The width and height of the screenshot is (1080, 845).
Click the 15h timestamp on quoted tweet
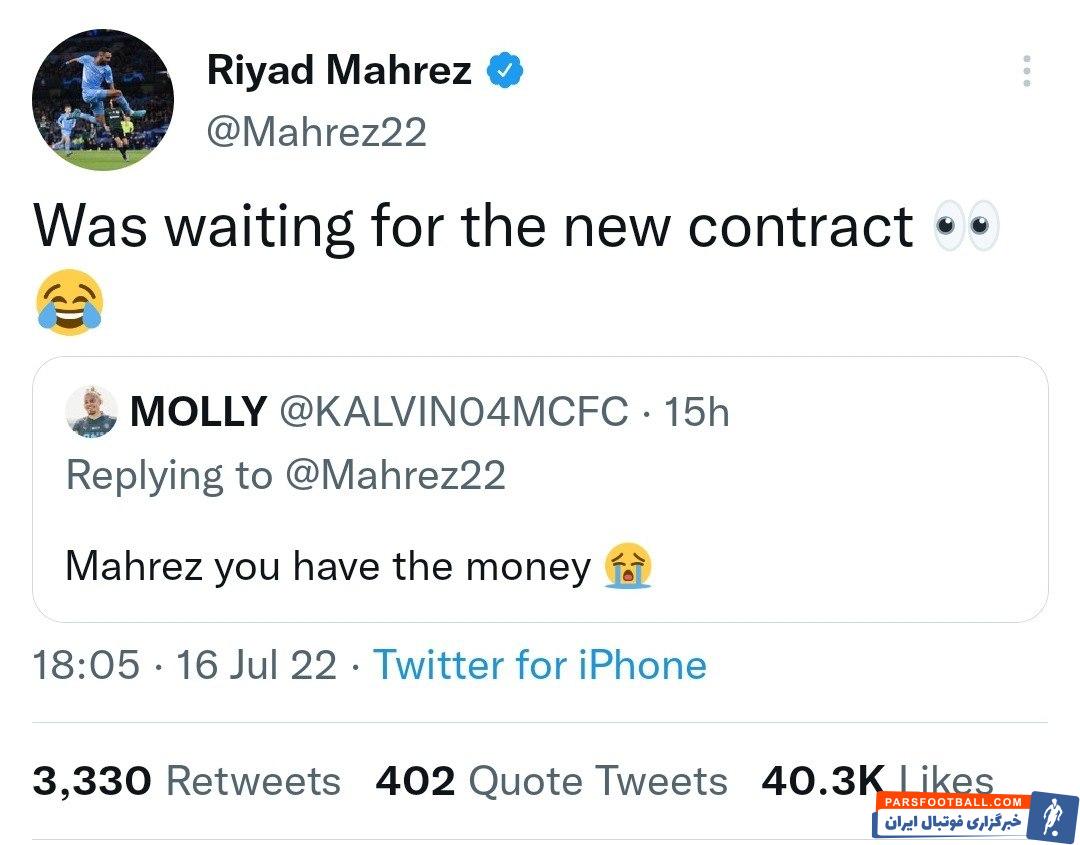click(697, 411)
